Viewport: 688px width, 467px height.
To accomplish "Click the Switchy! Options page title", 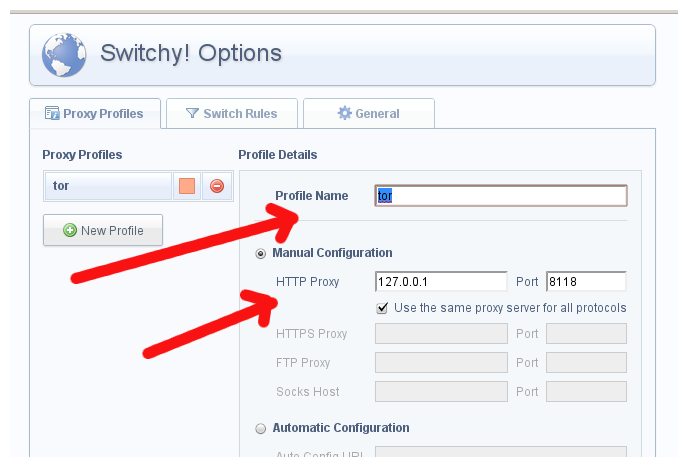I will [191, 53].
